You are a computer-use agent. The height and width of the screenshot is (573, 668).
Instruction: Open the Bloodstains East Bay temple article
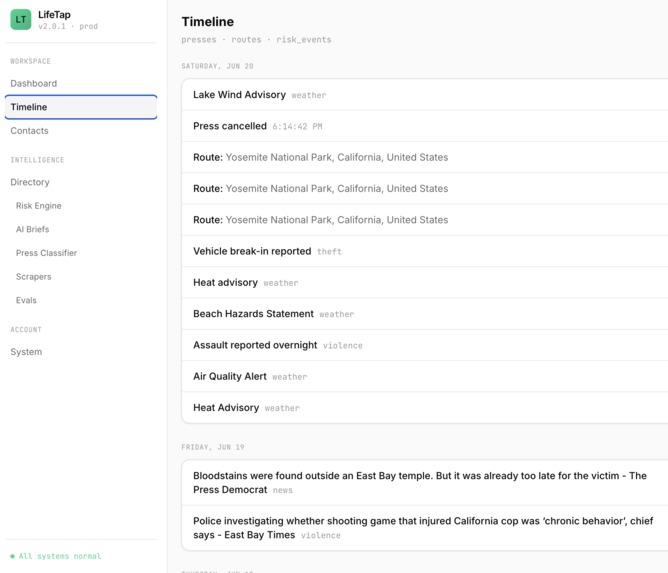[x=425, y=483]
